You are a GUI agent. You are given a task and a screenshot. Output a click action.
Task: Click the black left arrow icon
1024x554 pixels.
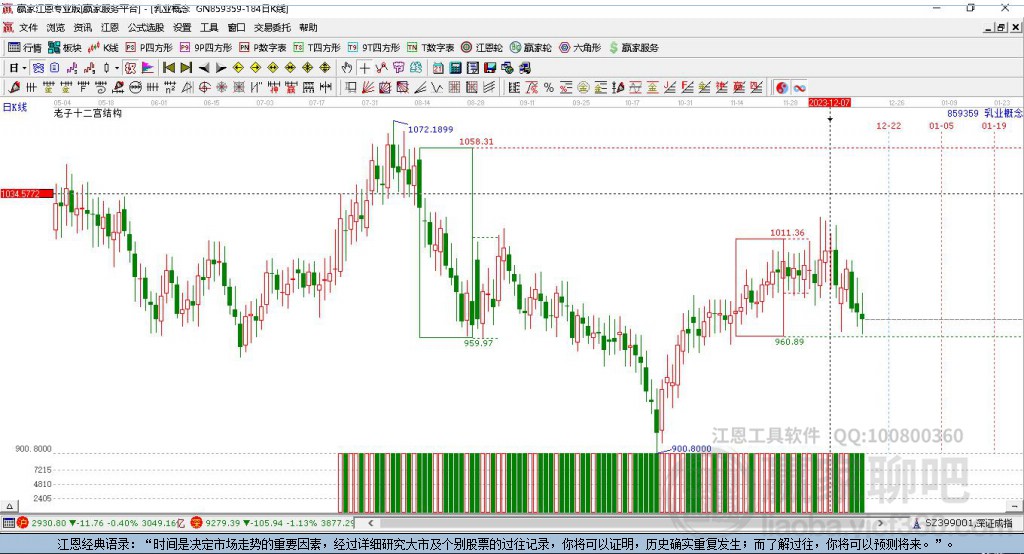pos(204,68)
